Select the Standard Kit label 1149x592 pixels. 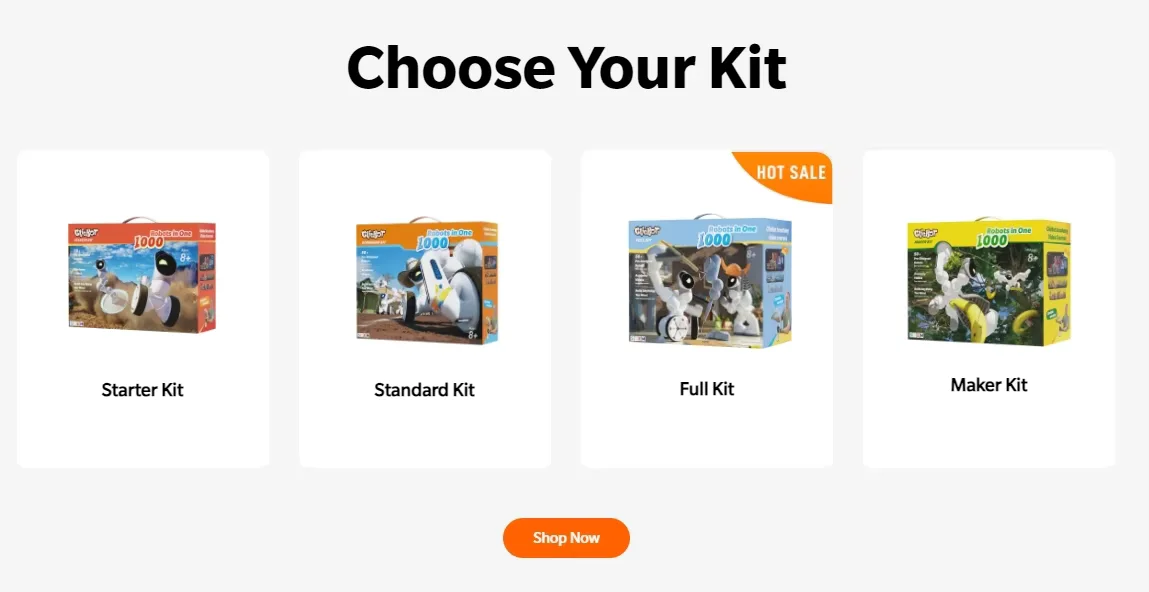[x=424, y=390]
